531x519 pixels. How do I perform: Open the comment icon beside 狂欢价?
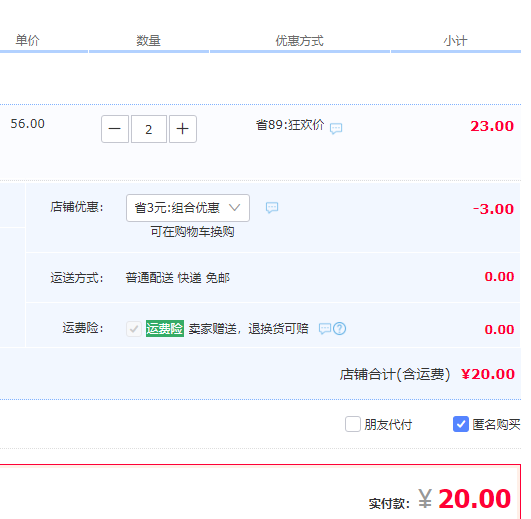tap(336, 128)
